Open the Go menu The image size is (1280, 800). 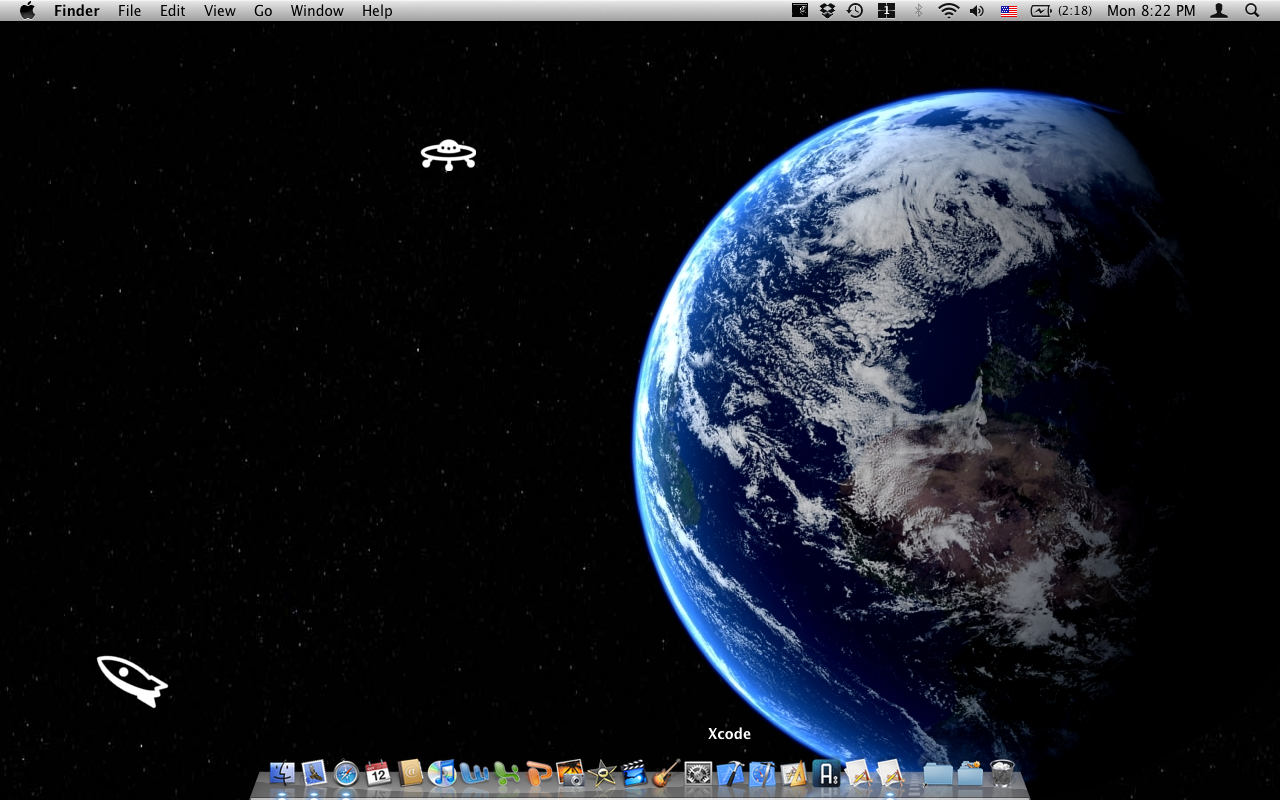[x=263, y=11]
